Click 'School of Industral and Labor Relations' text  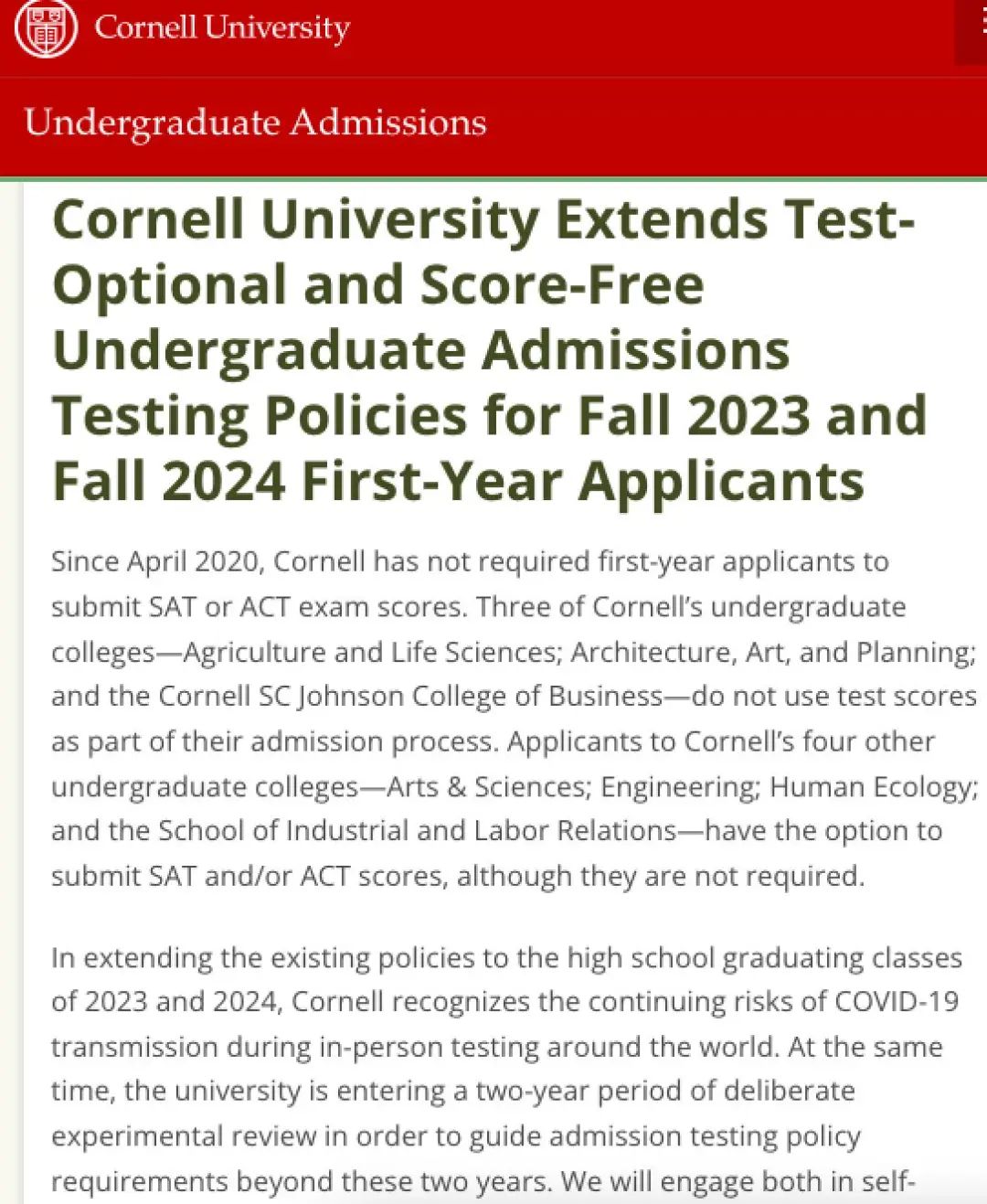tap(417, 830)
